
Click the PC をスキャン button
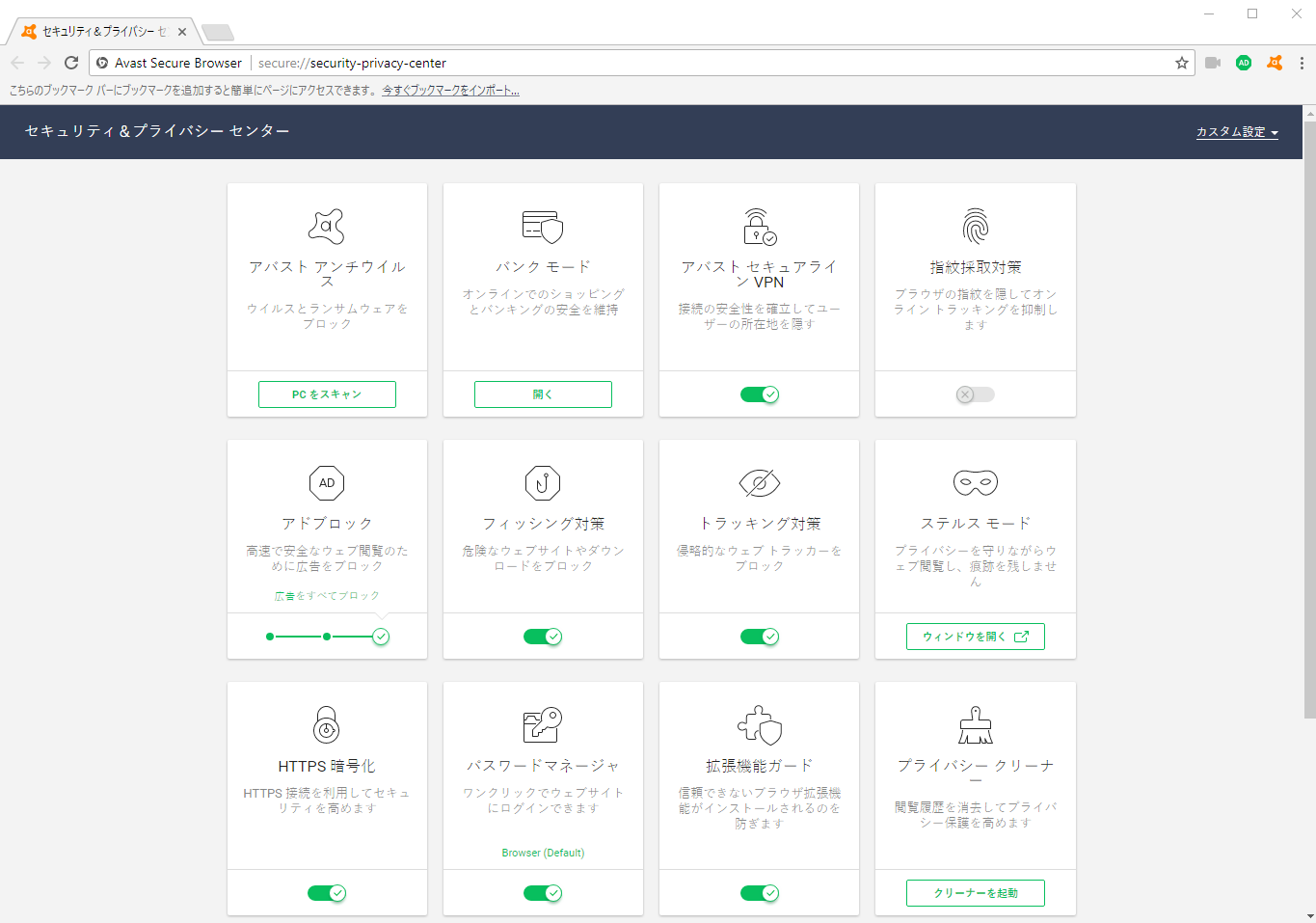click(x=327, y=394)
